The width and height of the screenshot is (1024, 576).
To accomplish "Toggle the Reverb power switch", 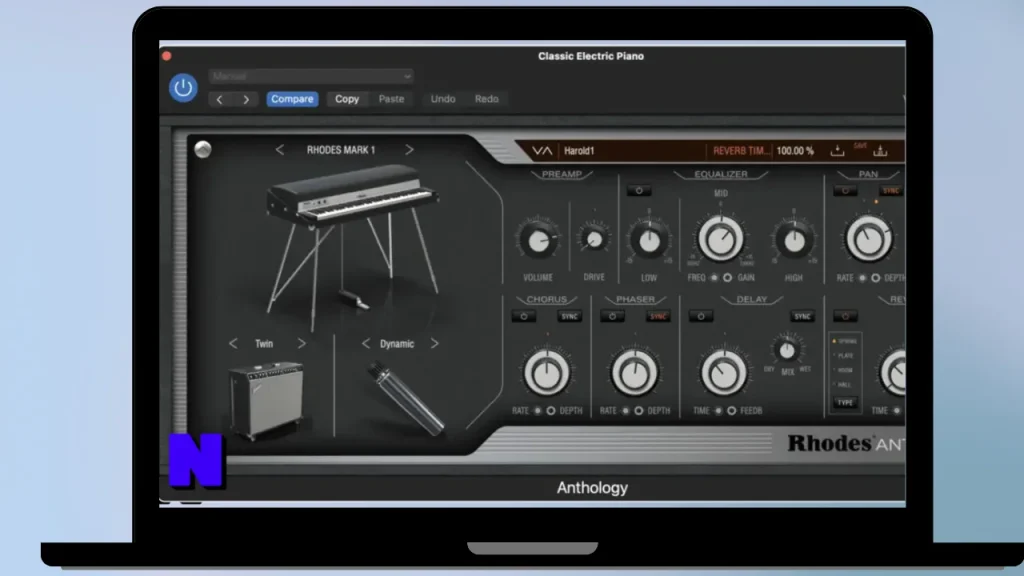I will tap(845, 317).
